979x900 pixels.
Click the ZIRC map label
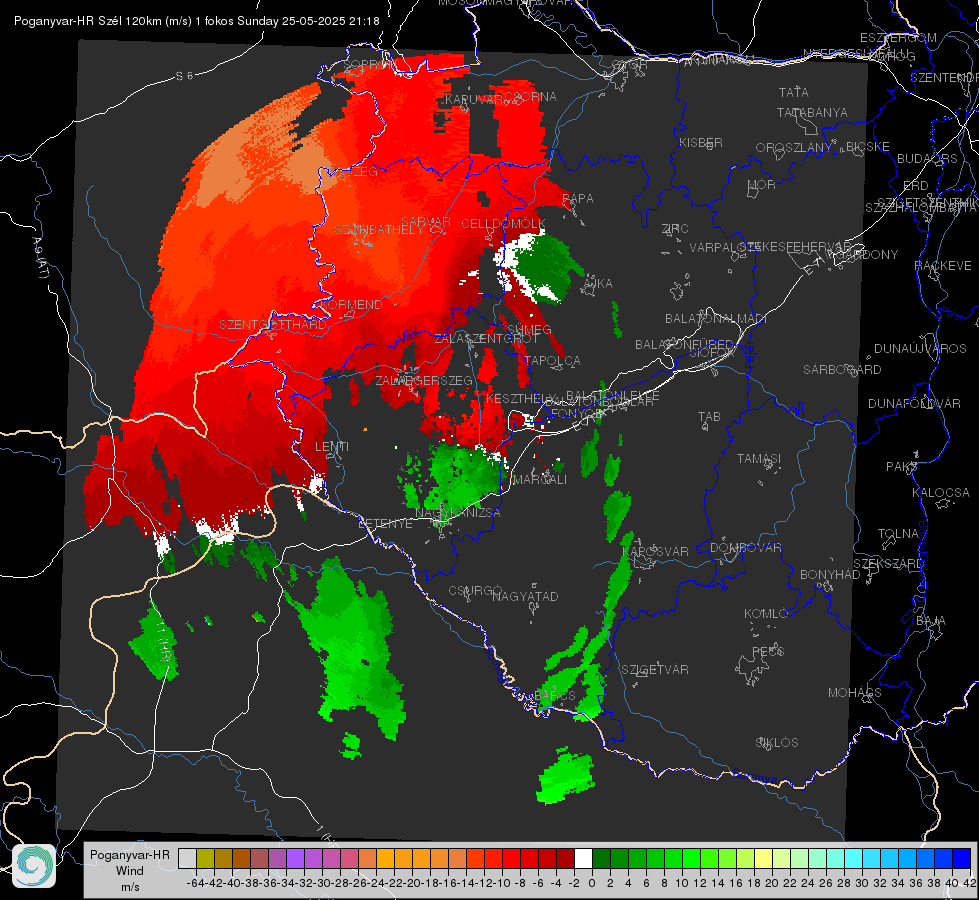(675, 229)
